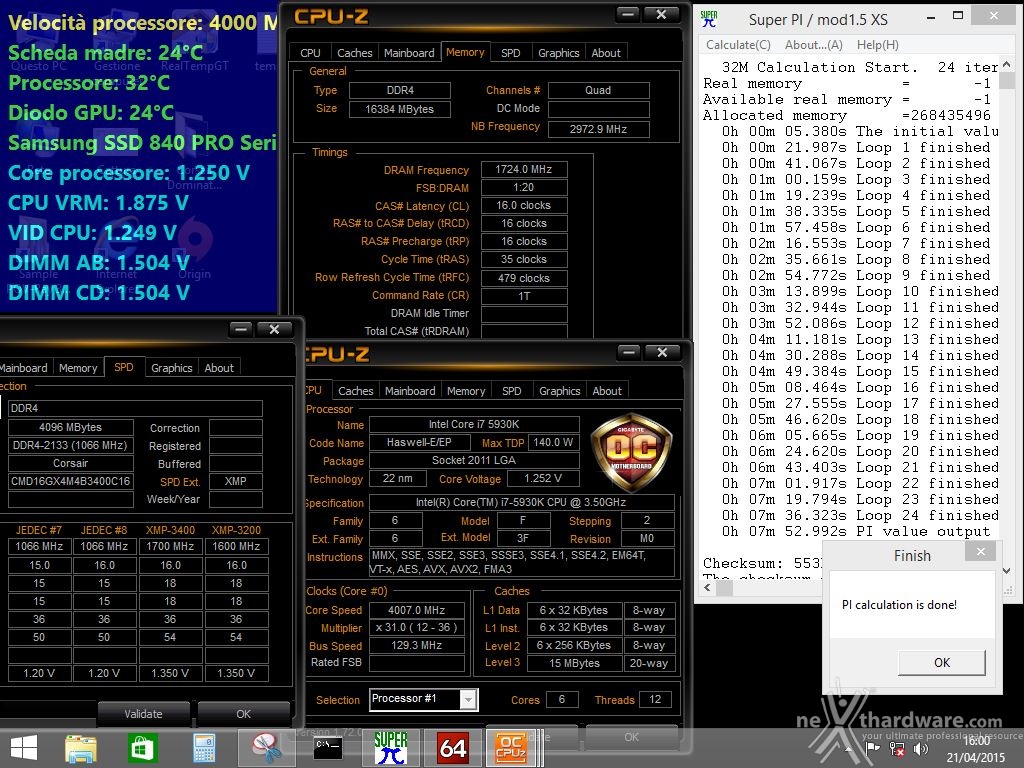Close the Finish dialog with X
This screenshot has width=1024, height=768.
coord(981,552)
